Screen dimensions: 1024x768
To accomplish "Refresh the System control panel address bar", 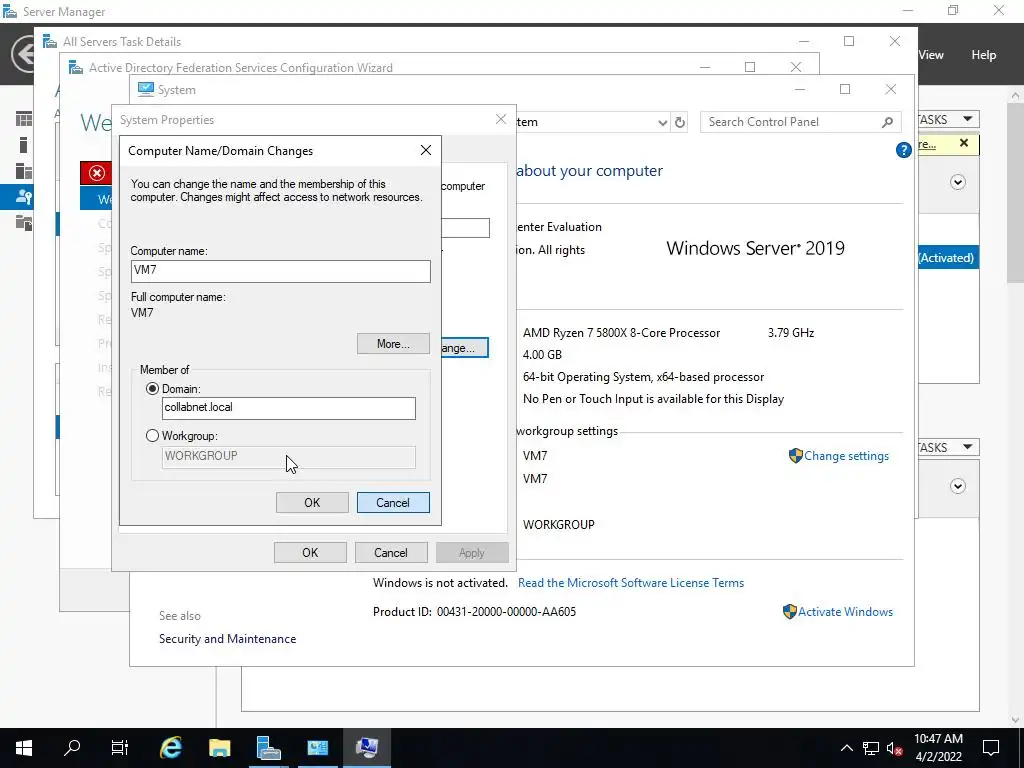I will pyautogui.click(x=680, y=122).
